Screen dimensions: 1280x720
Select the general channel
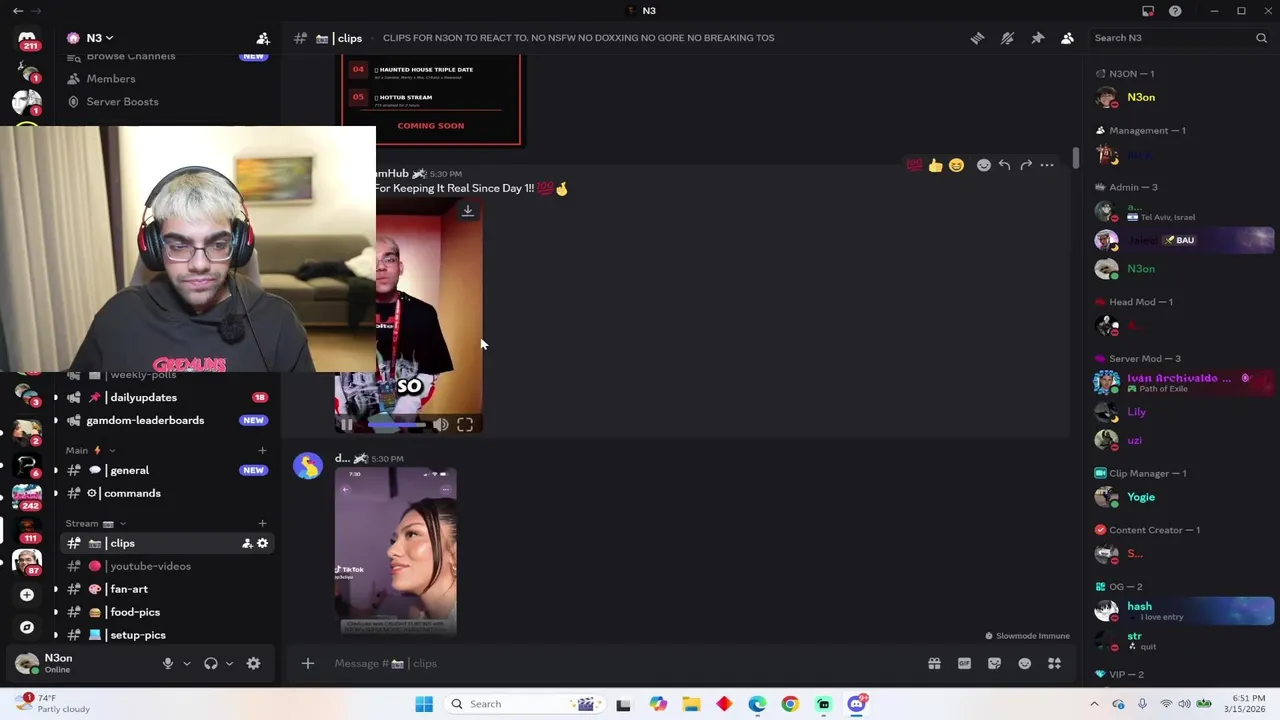[166, 470]
